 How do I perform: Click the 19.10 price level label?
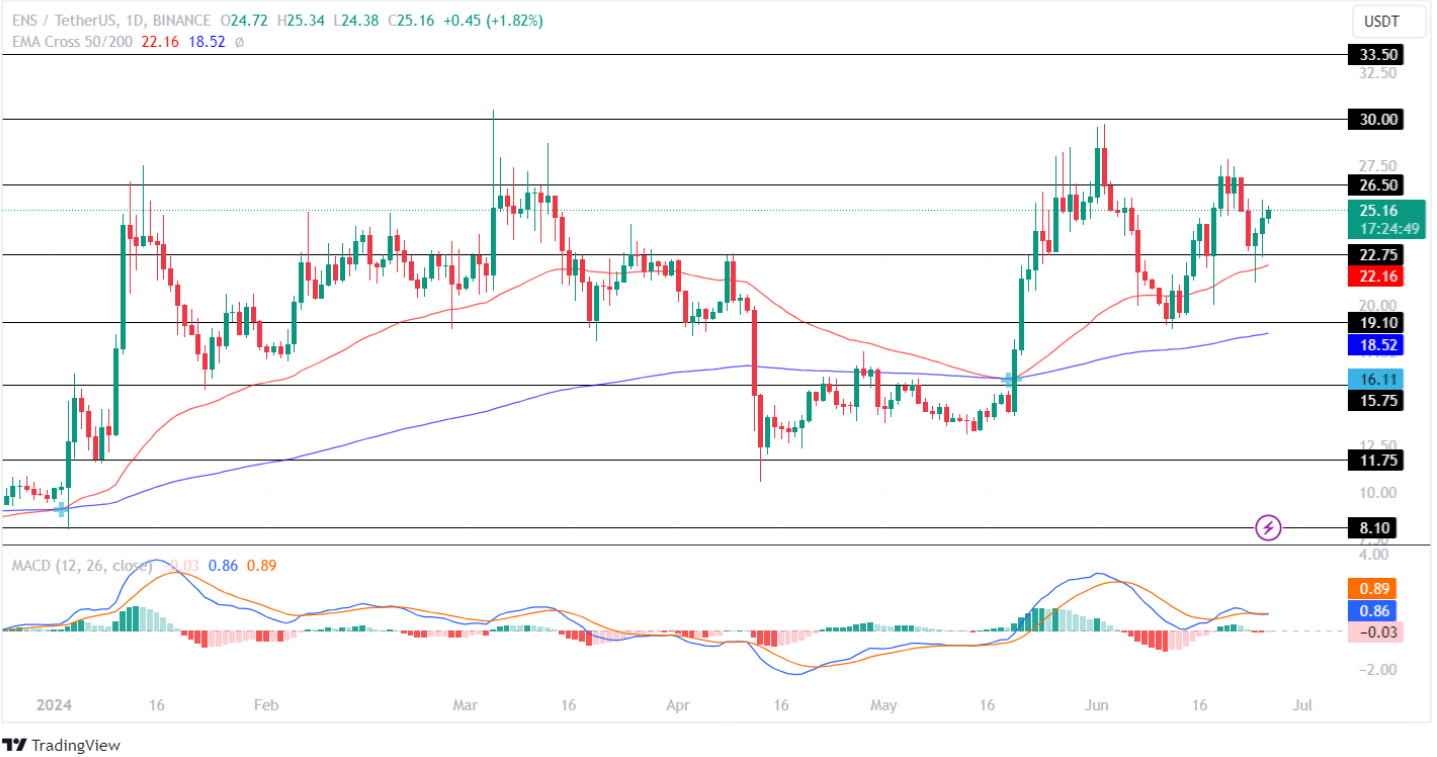tap(1378, 322)
